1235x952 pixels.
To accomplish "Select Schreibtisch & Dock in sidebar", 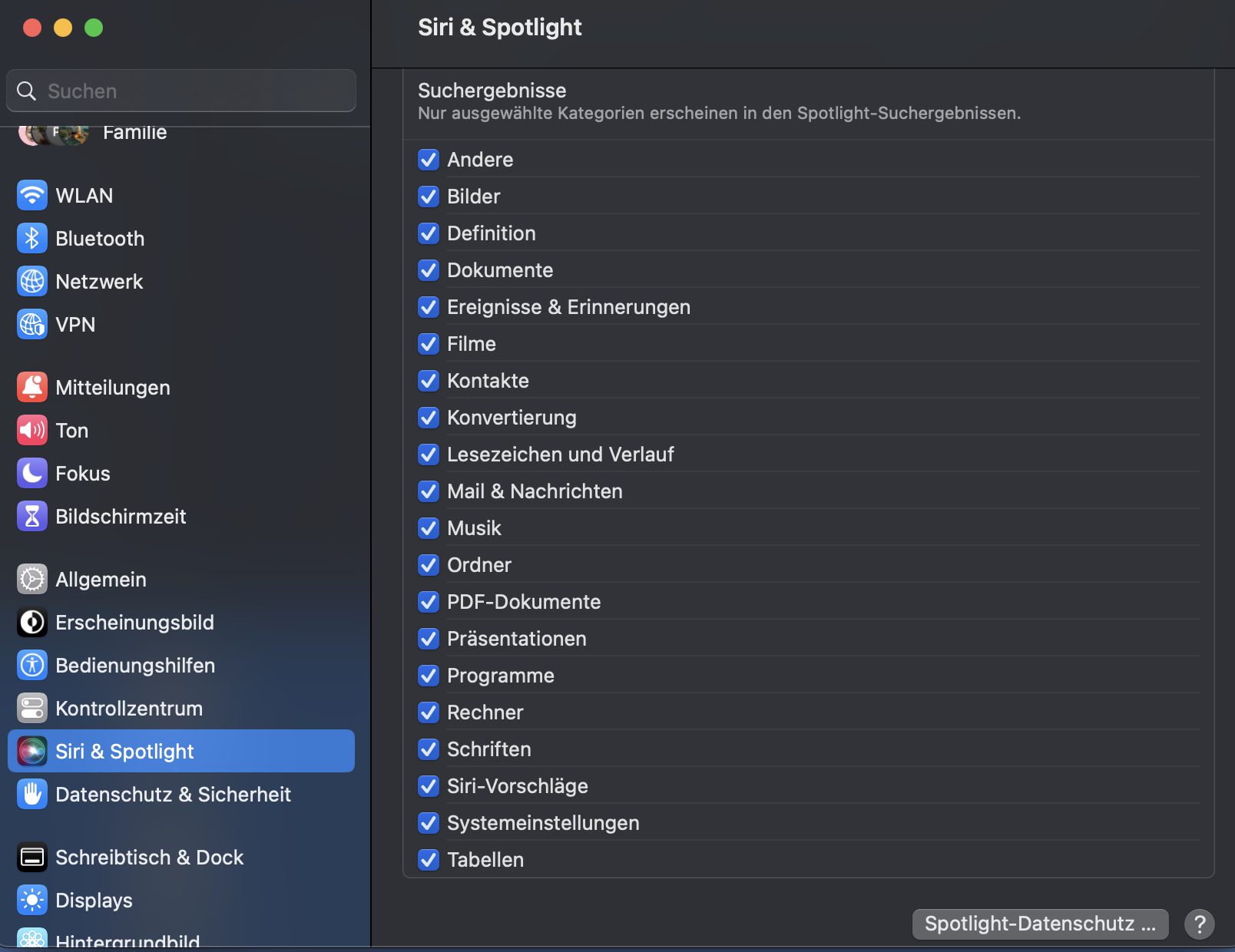I will (149, 858).
